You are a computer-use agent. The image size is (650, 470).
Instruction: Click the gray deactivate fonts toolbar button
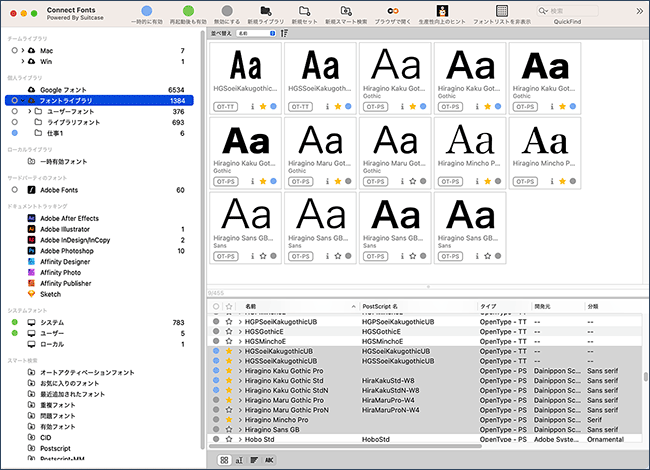[x=227, y=11]
